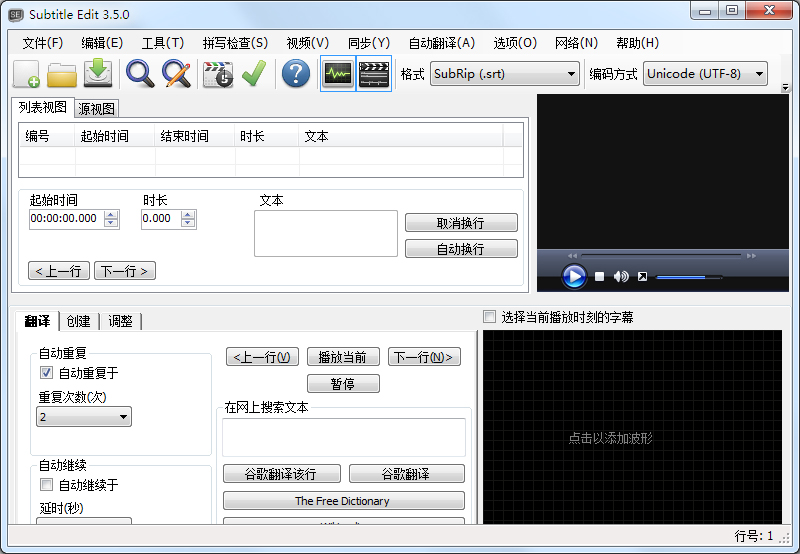Open help via blue question-mark icon
This screenshot has width=800, height=554.
pos(296,73)
